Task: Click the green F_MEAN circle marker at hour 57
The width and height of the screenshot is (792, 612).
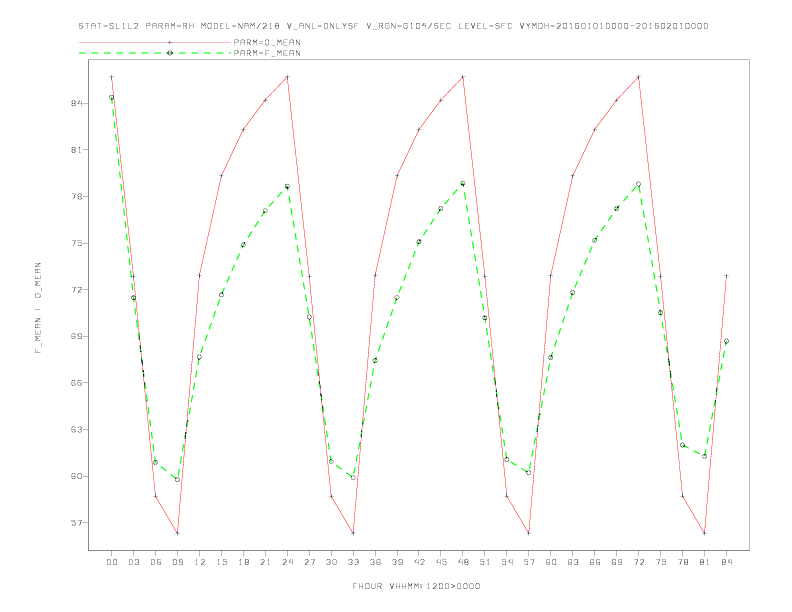Action: coord(529,473)
